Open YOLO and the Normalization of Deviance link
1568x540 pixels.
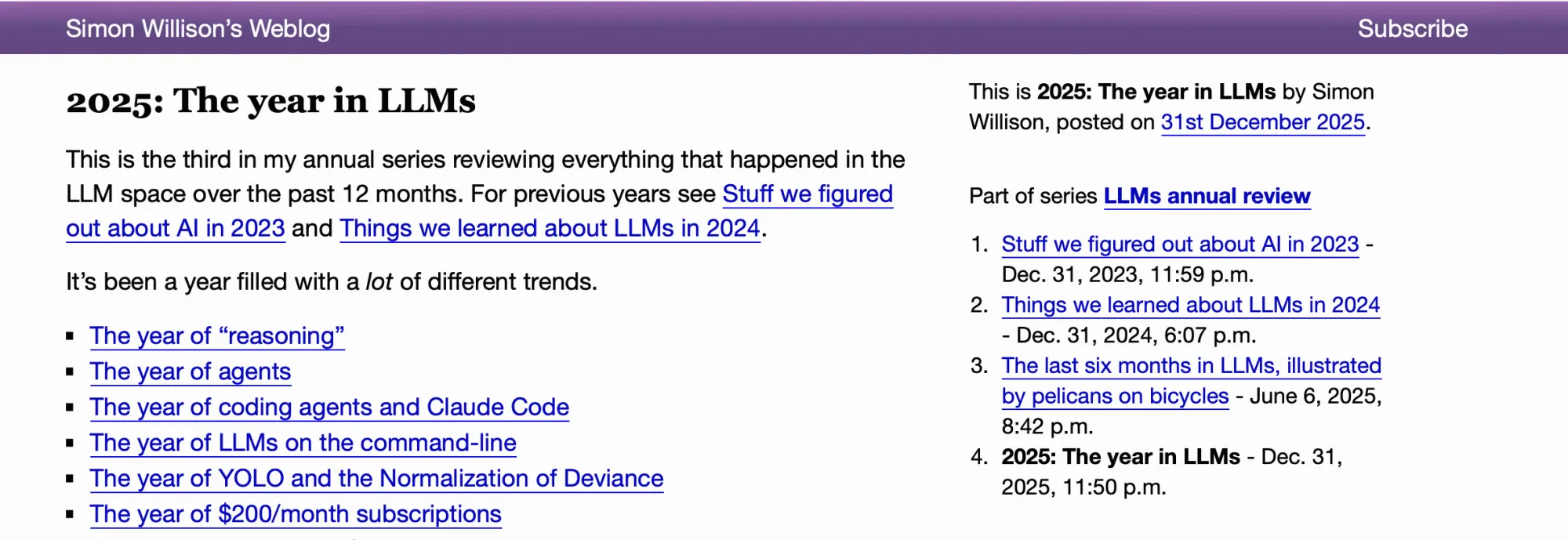(376, 479)
